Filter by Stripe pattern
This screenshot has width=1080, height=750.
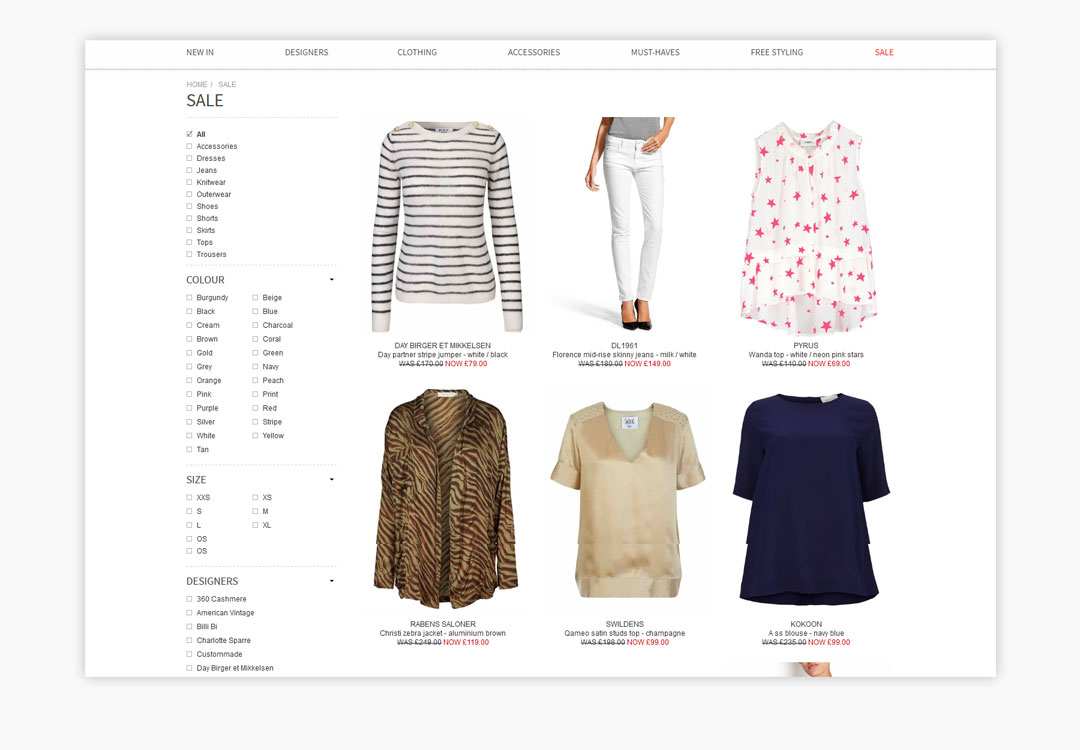point(255,421)
